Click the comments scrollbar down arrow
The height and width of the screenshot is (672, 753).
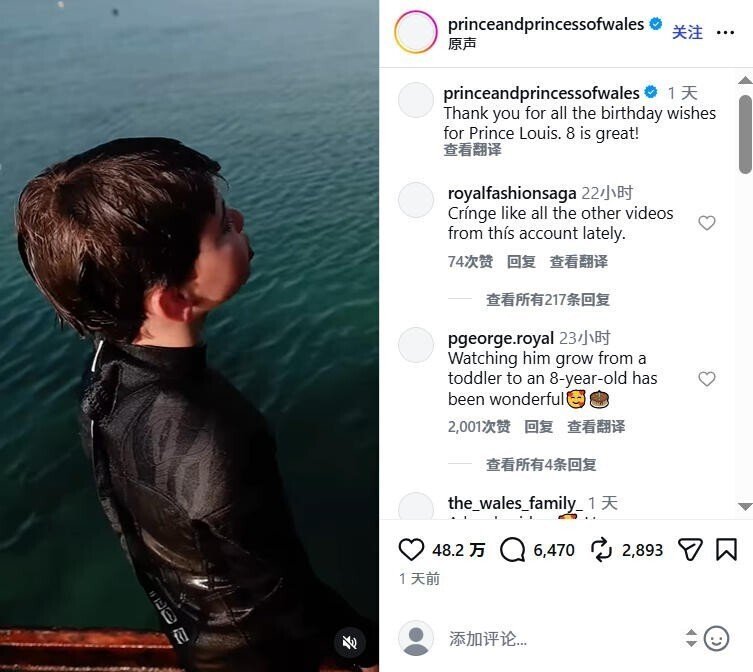[745, 506]
